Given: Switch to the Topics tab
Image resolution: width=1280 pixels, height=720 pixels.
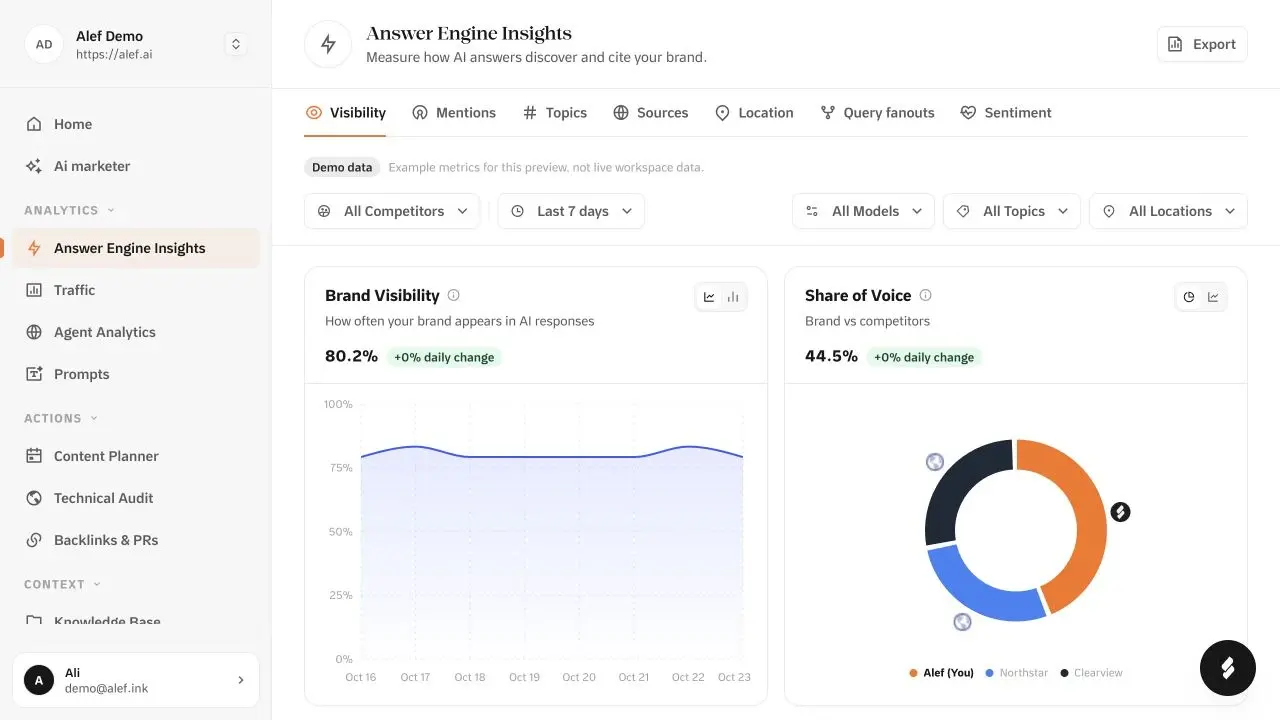Looking at the screenshot, I should [x=555, y=113].
